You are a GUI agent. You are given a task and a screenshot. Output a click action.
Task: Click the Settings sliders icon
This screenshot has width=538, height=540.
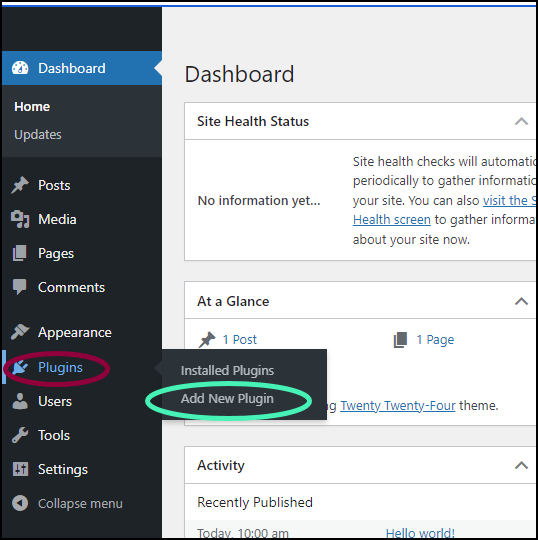20,469
